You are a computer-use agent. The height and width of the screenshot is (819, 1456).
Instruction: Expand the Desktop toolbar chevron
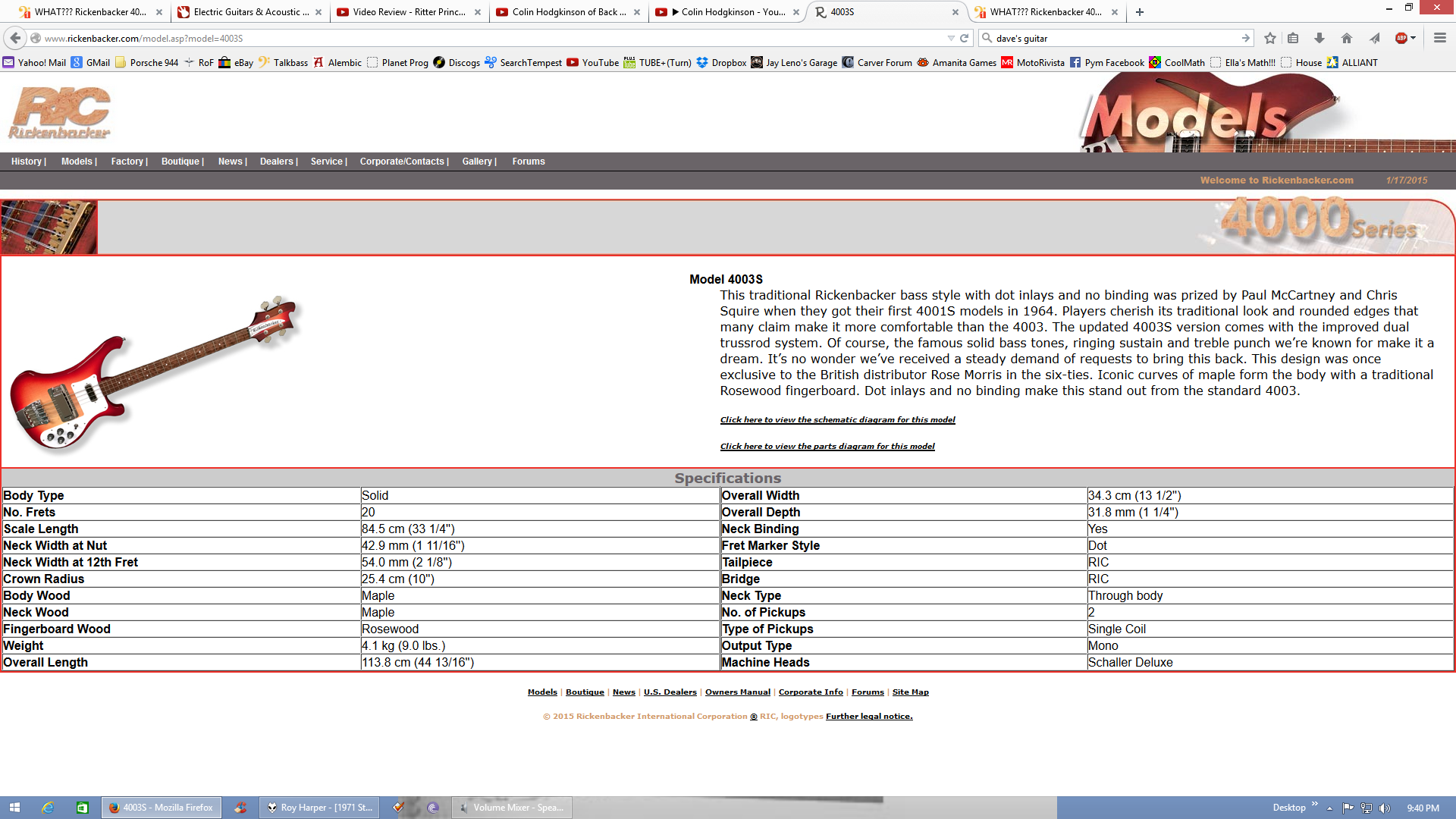coord(1315,804)
